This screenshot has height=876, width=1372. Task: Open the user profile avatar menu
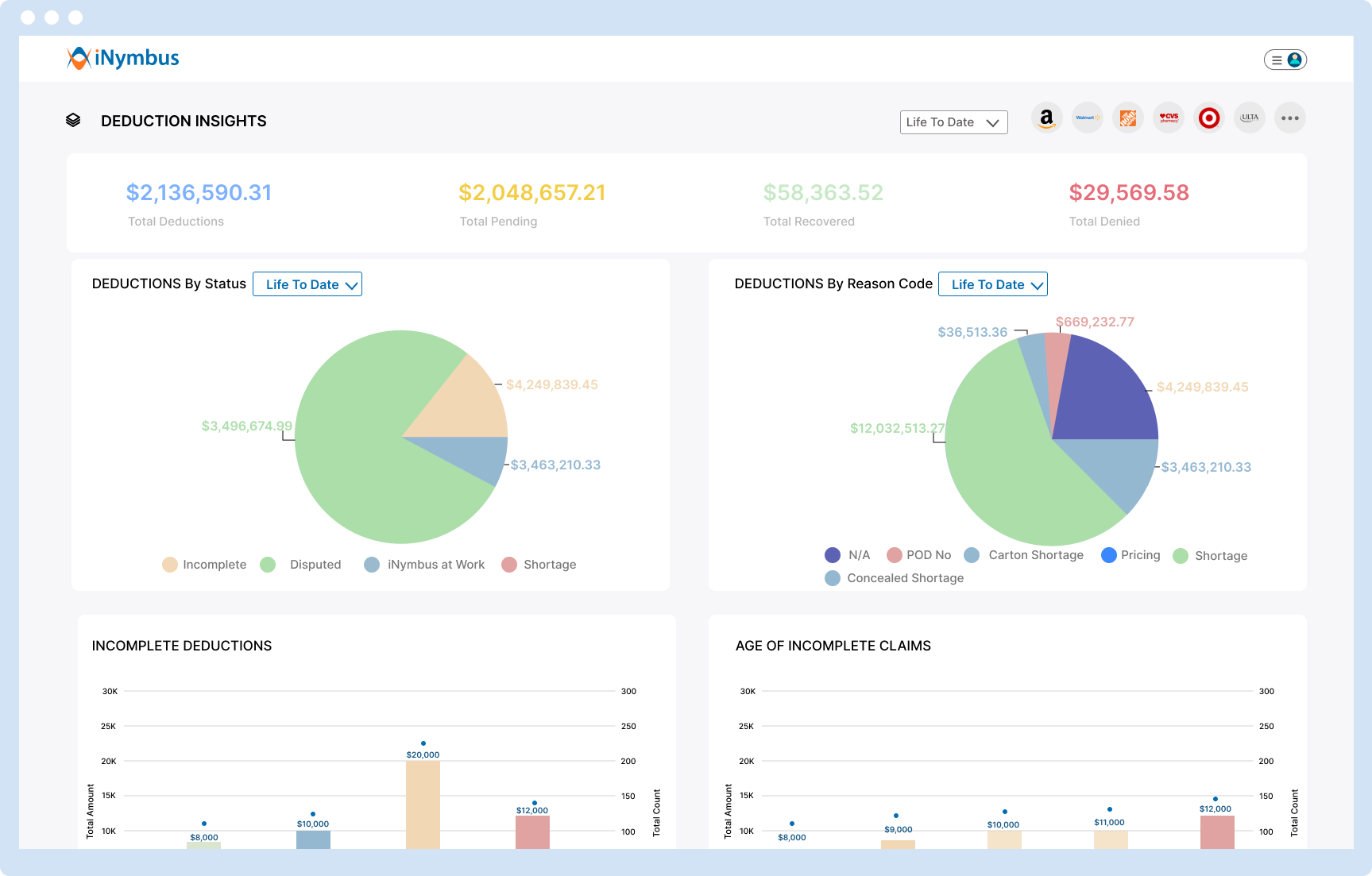pyautogui.click(x=1295, y=58)
